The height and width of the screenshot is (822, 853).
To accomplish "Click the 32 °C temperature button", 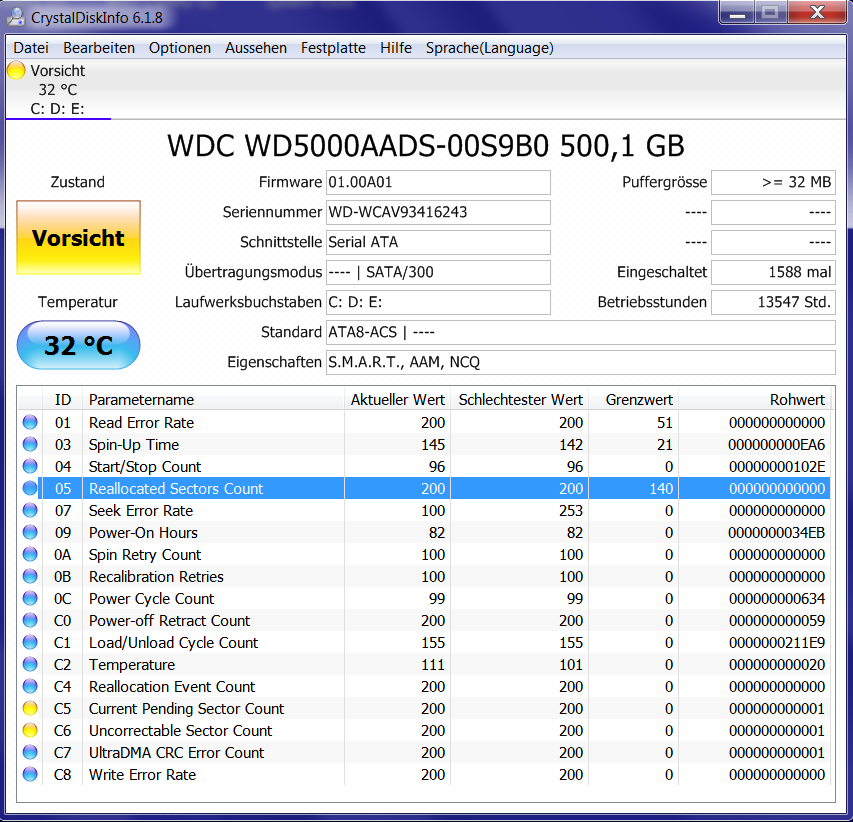I will [78, 345].
